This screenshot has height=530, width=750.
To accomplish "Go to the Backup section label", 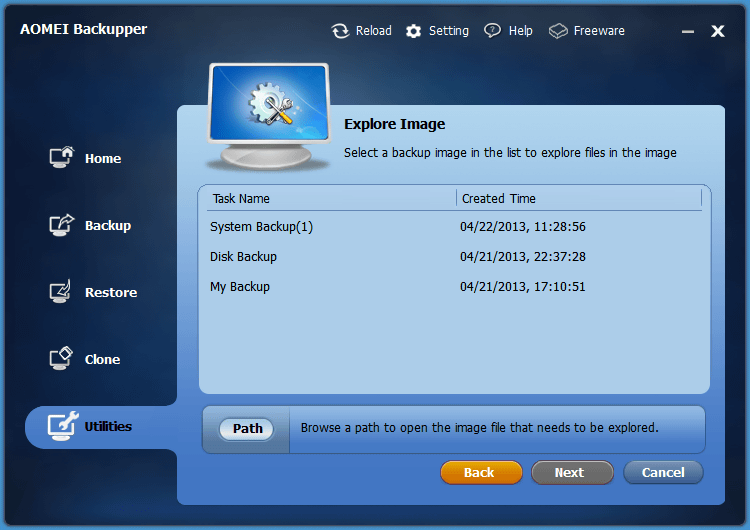I will tap(108, 226).
